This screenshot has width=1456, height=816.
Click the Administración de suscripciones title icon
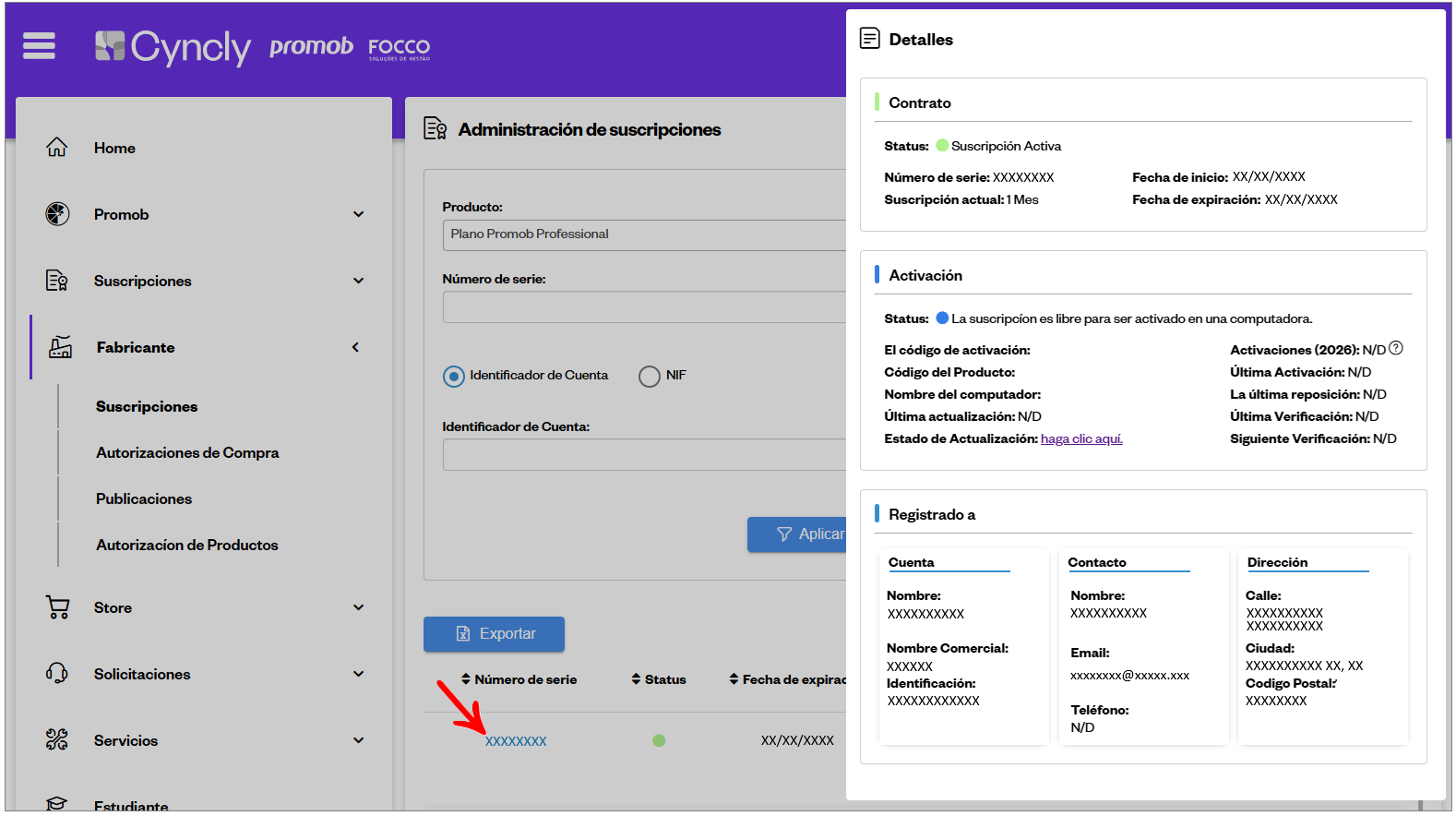click(436, 128)
